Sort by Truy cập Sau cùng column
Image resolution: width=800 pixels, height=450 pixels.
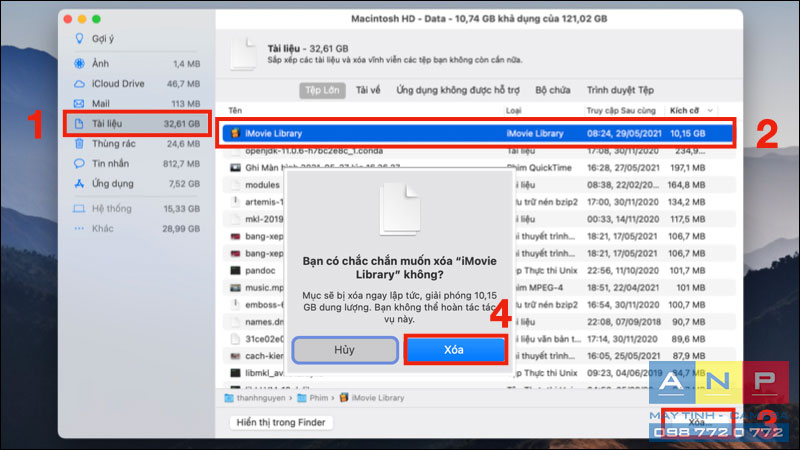(x=620, y=111)
